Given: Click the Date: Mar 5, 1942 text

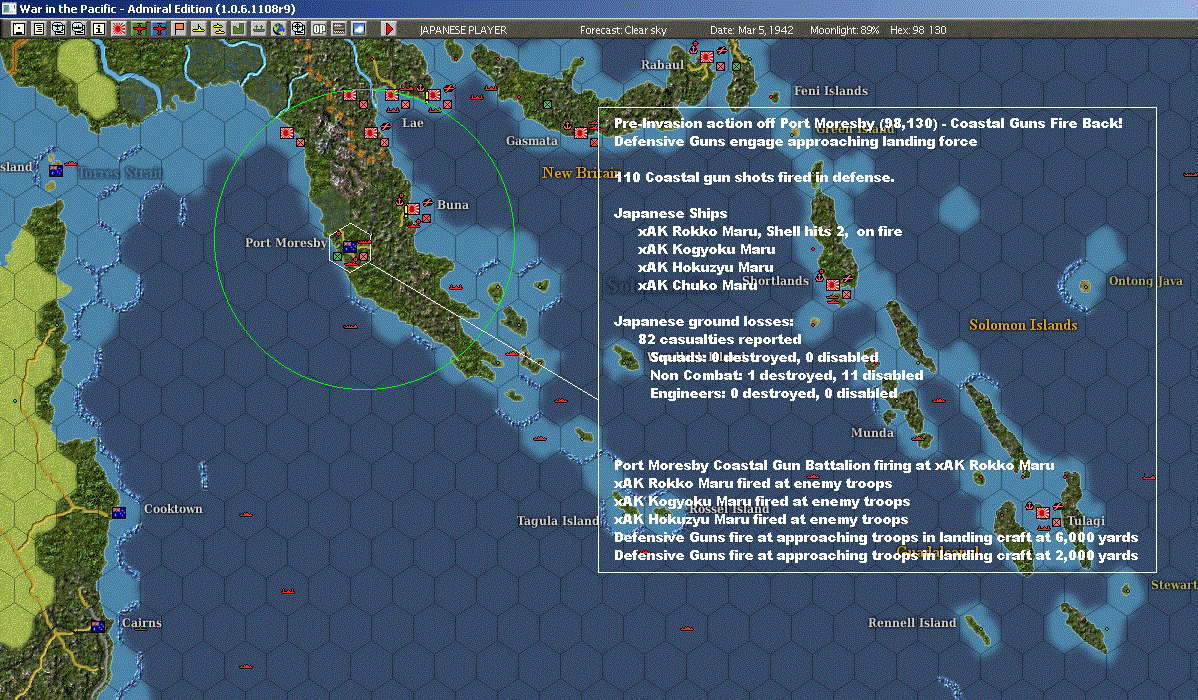Looking at the screenshot, I should click(751, 30).
